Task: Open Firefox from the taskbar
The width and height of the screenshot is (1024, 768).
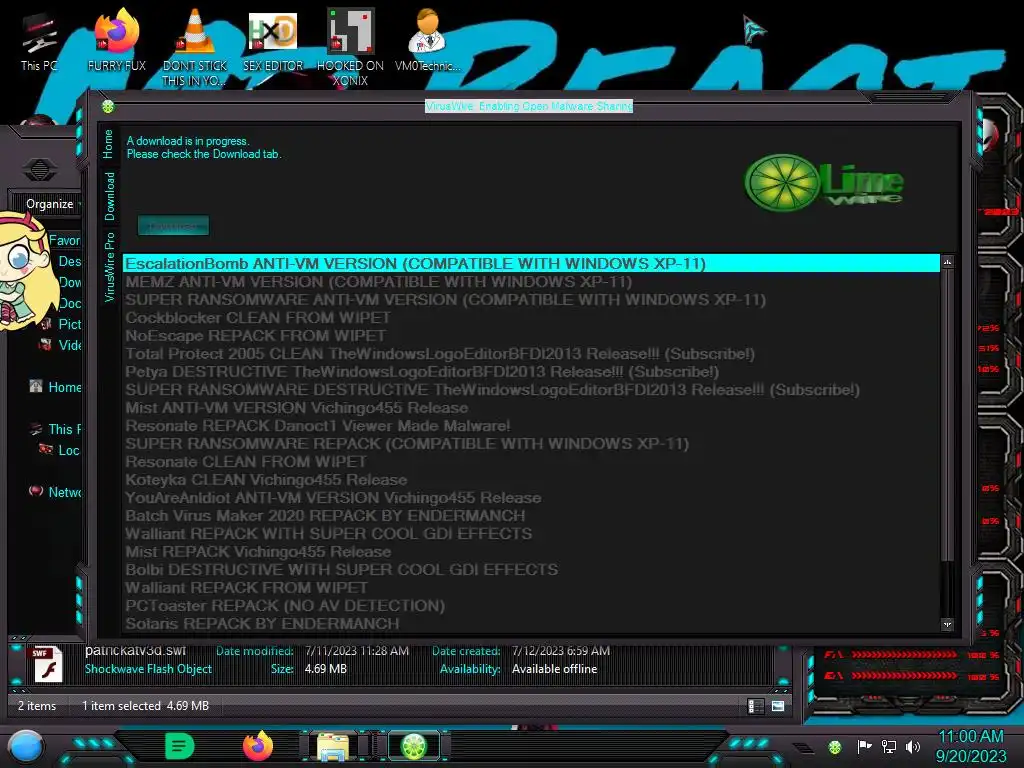Action: [x=257, y=746]
